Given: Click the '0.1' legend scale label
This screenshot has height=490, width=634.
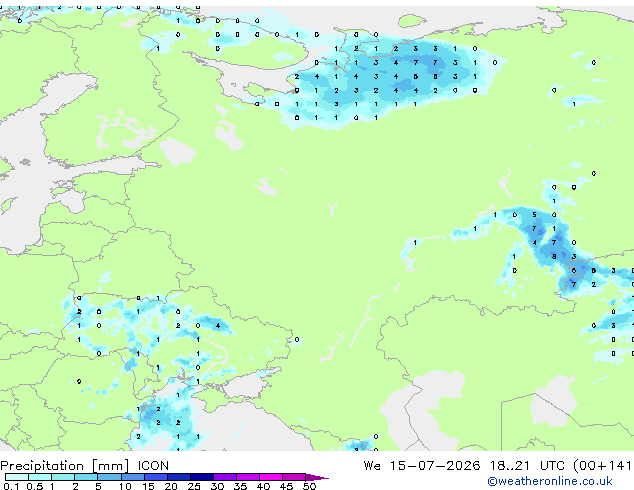Looking at the screenshot, I should pos(11,486).
